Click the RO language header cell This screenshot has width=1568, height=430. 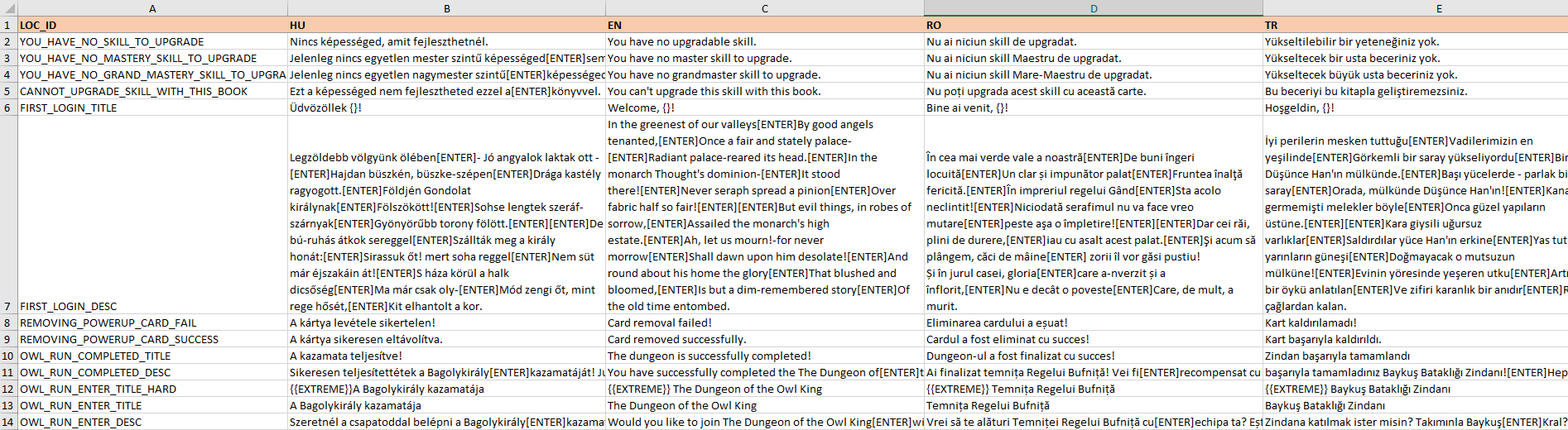pyautogui.click(x=1094, y=25)
